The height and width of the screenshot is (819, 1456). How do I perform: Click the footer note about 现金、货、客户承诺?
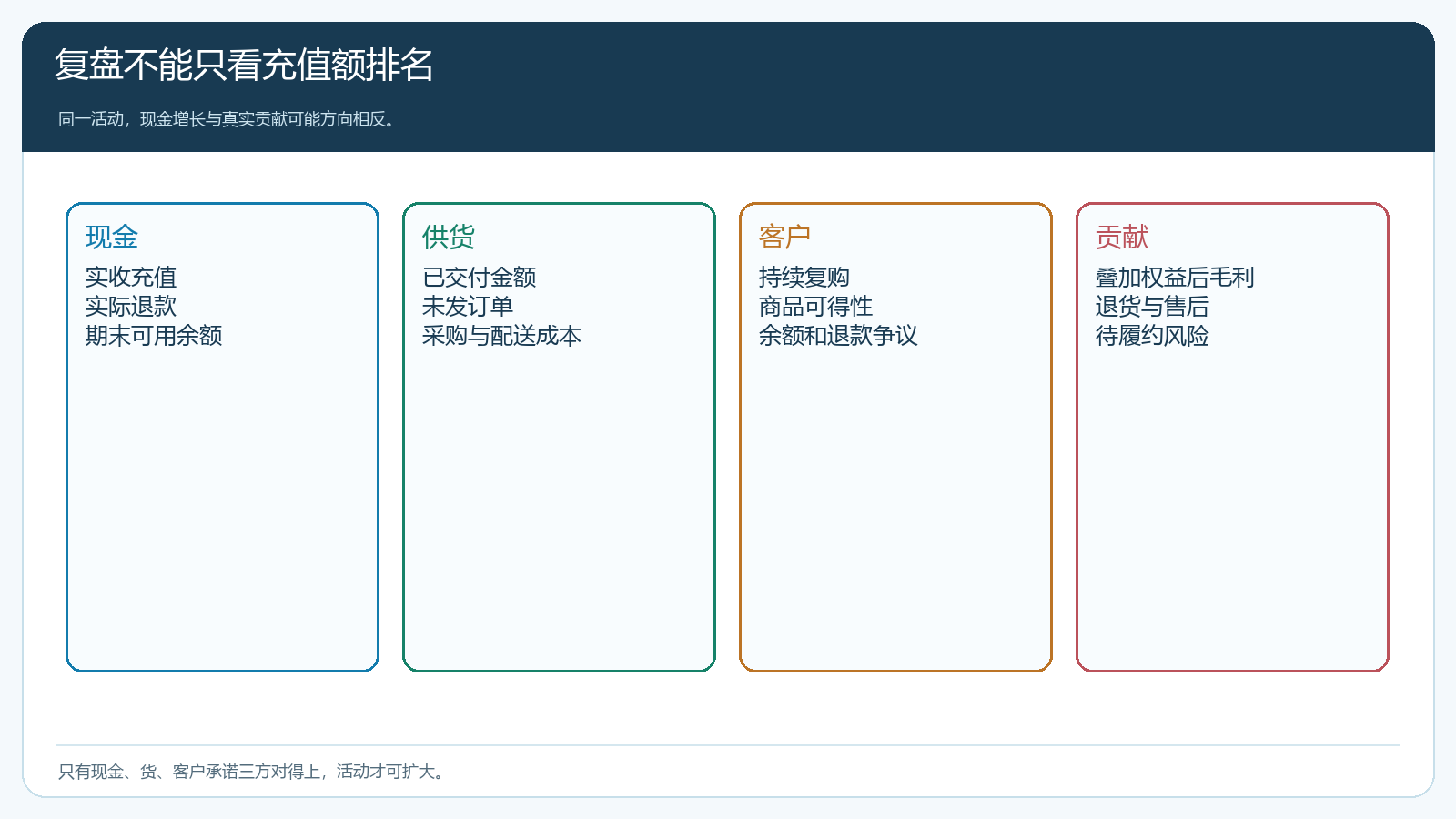pyautogui.click(x=253, y=772)
